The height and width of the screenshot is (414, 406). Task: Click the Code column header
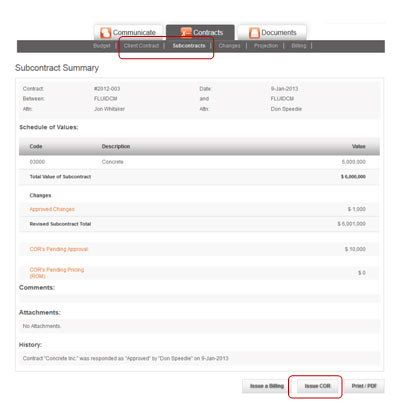[36, 146]
